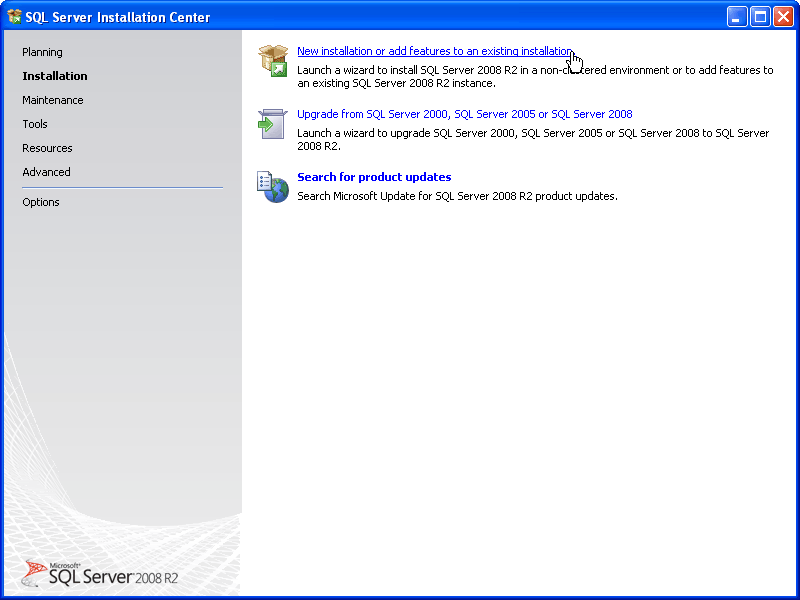Open the Maintenance section
The image size is (800, 600).
point(51,100)
